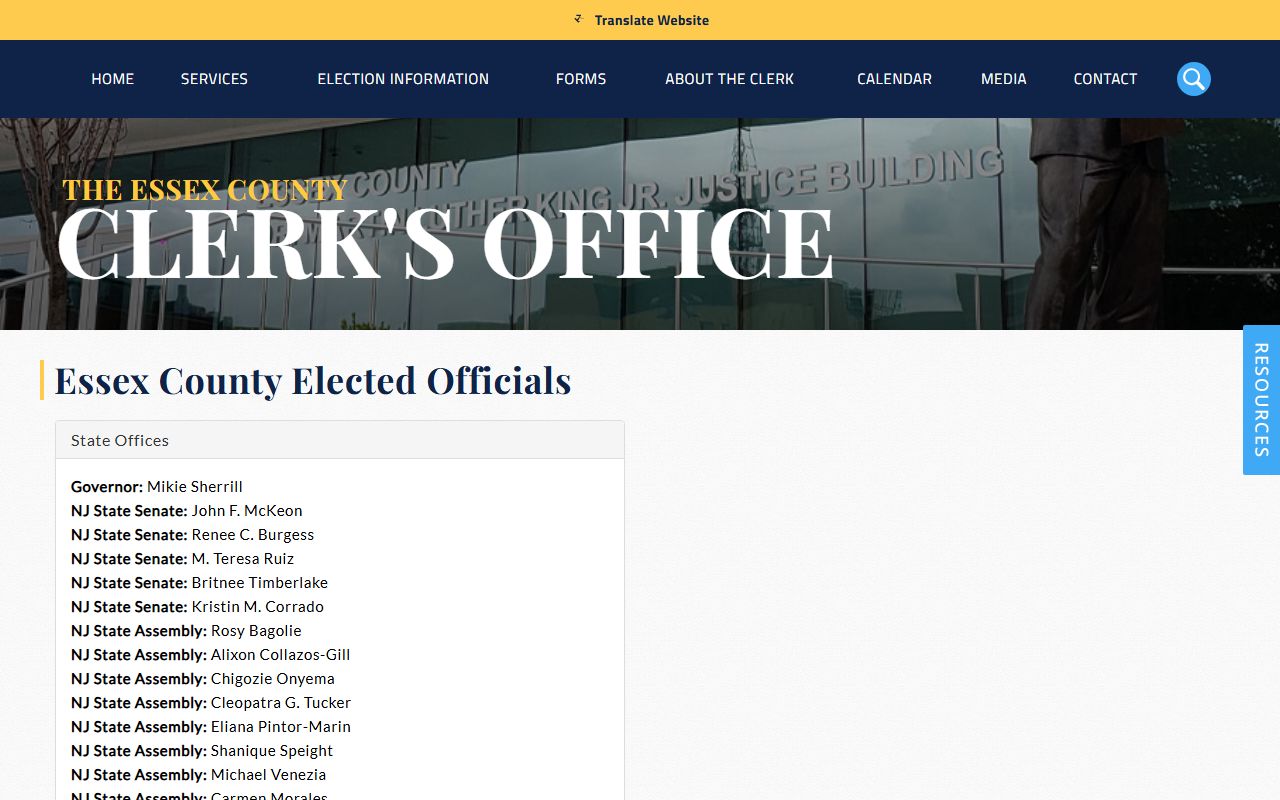Image resolution: width=1280 pixels, height=800 pixels.
Task: Open the ELECTION INFORMATION menu
Action: pos(403,79)
